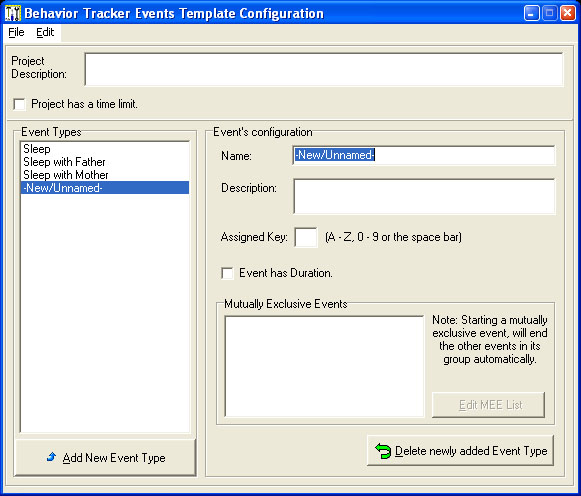Click the event Description text box

click(x=424, y=196)
